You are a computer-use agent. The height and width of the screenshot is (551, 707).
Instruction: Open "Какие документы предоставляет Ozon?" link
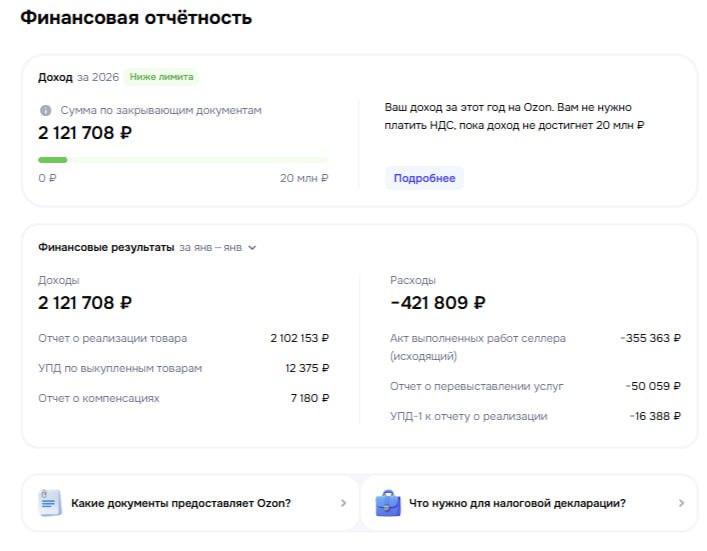tap(181, 503)
